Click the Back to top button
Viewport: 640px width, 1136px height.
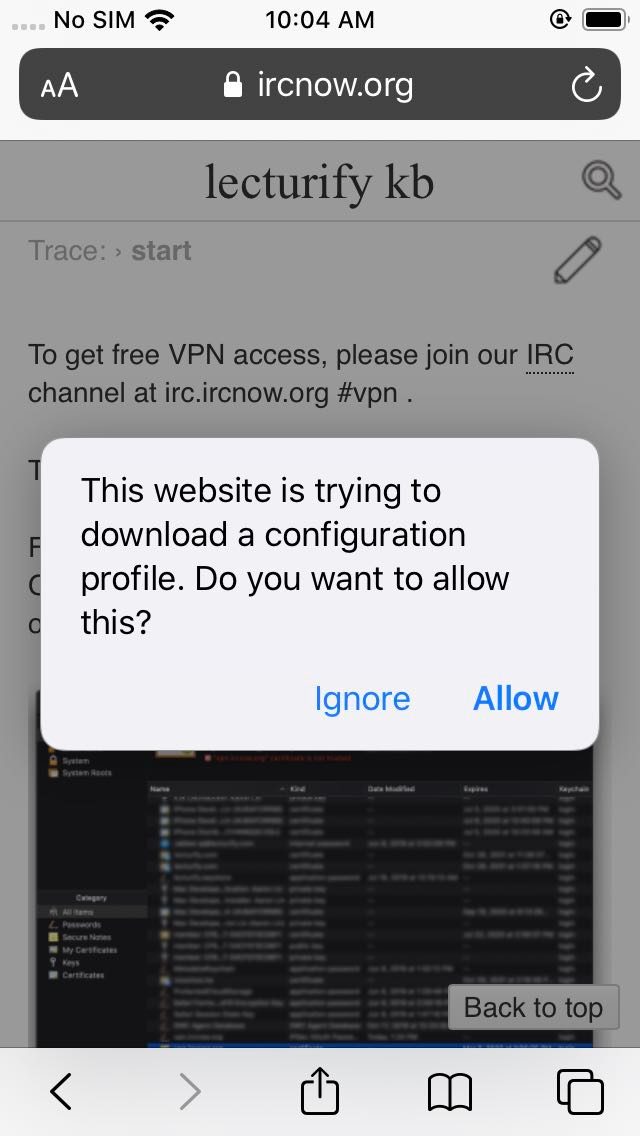533,1007
